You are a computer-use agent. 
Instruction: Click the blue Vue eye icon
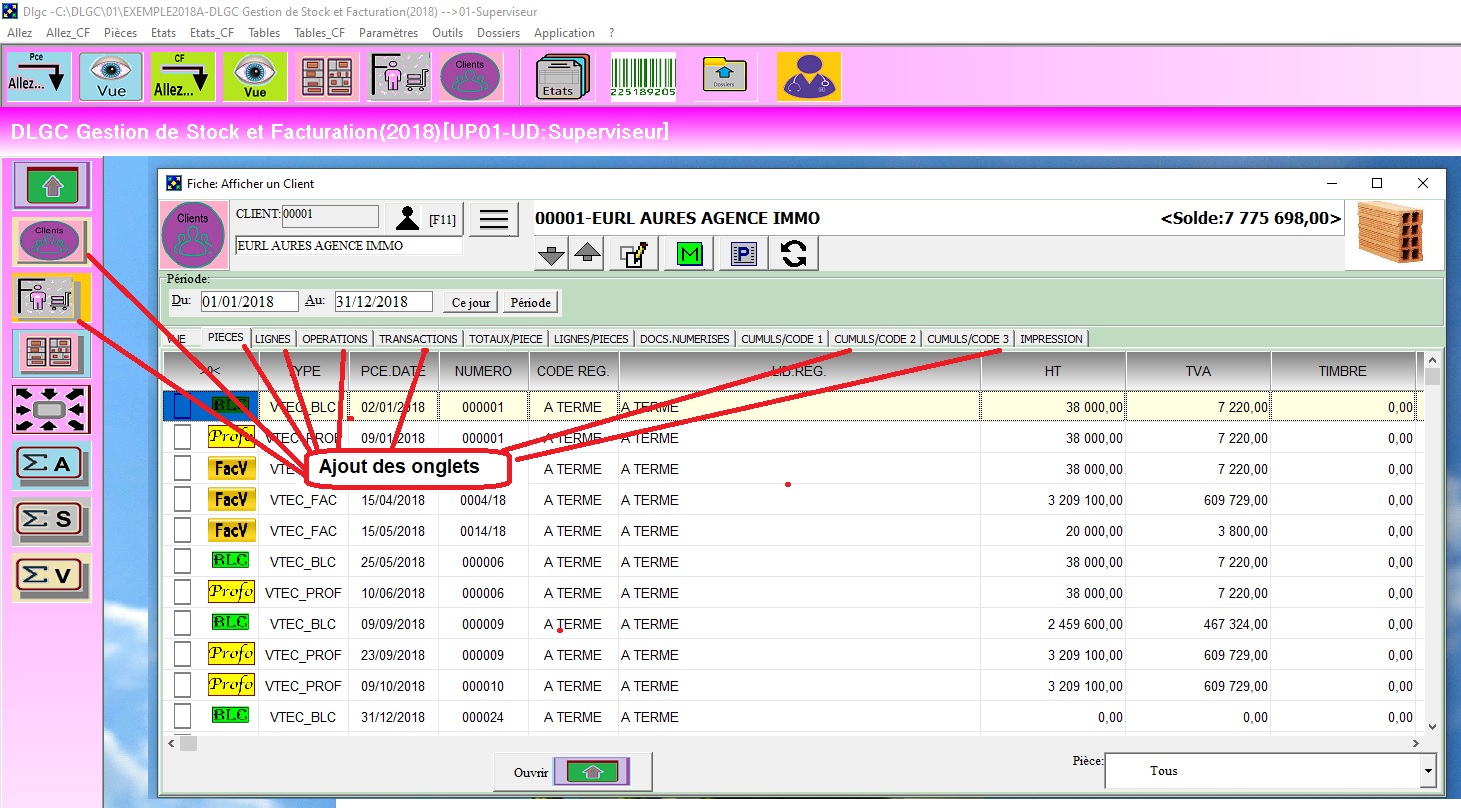pos(111,76)
